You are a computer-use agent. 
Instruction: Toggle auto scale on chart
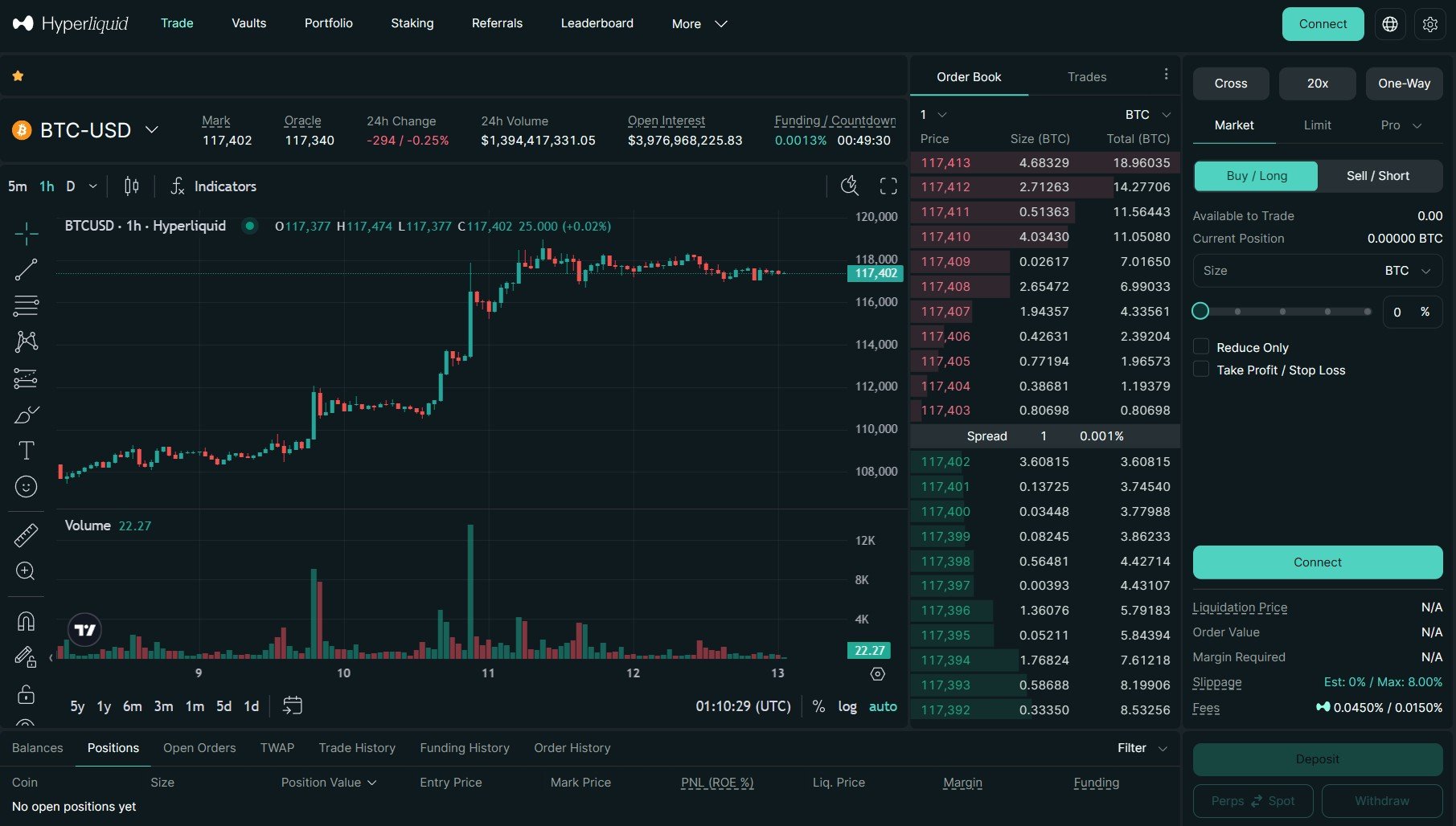pyautogui.click(x=883, y=706)
